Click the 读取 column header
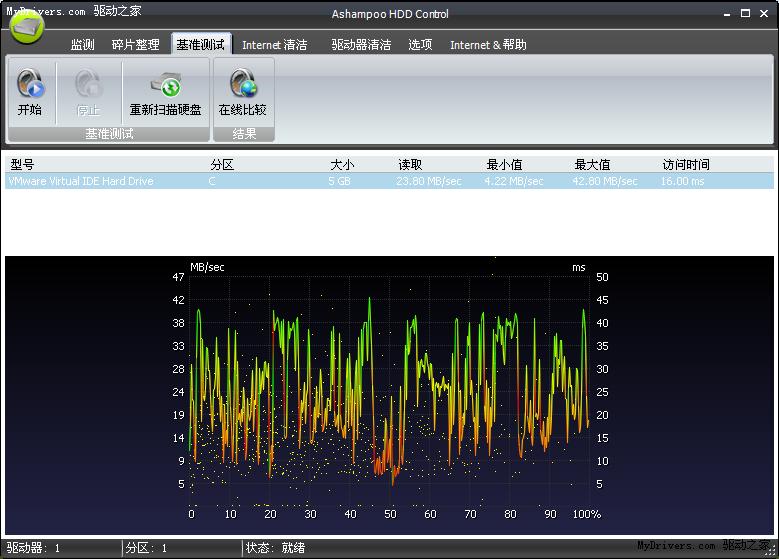The image size is (779, 559). (410, 164)
